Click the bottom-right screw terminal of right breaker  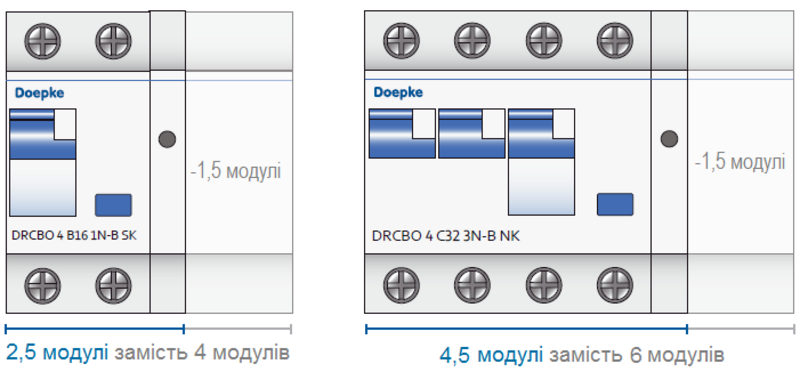[x=615, y=284]
